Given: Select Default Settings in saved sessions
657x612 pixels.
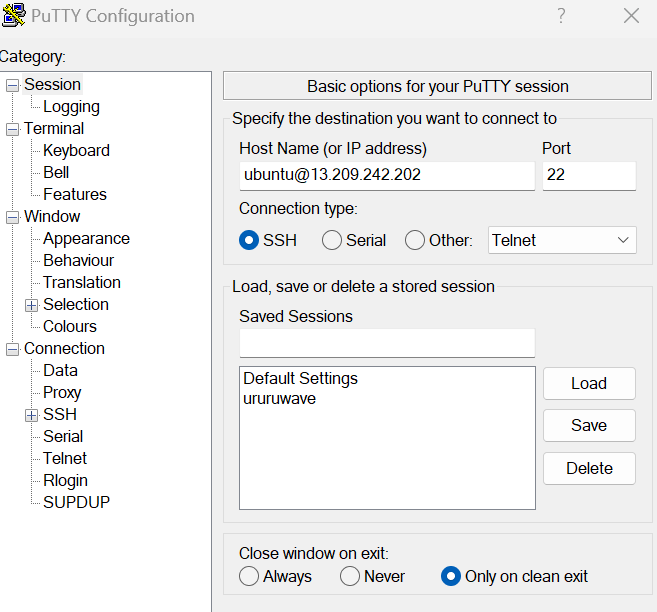Looking at the screenshot, I should pyautogui.click(x=300, y=379).
